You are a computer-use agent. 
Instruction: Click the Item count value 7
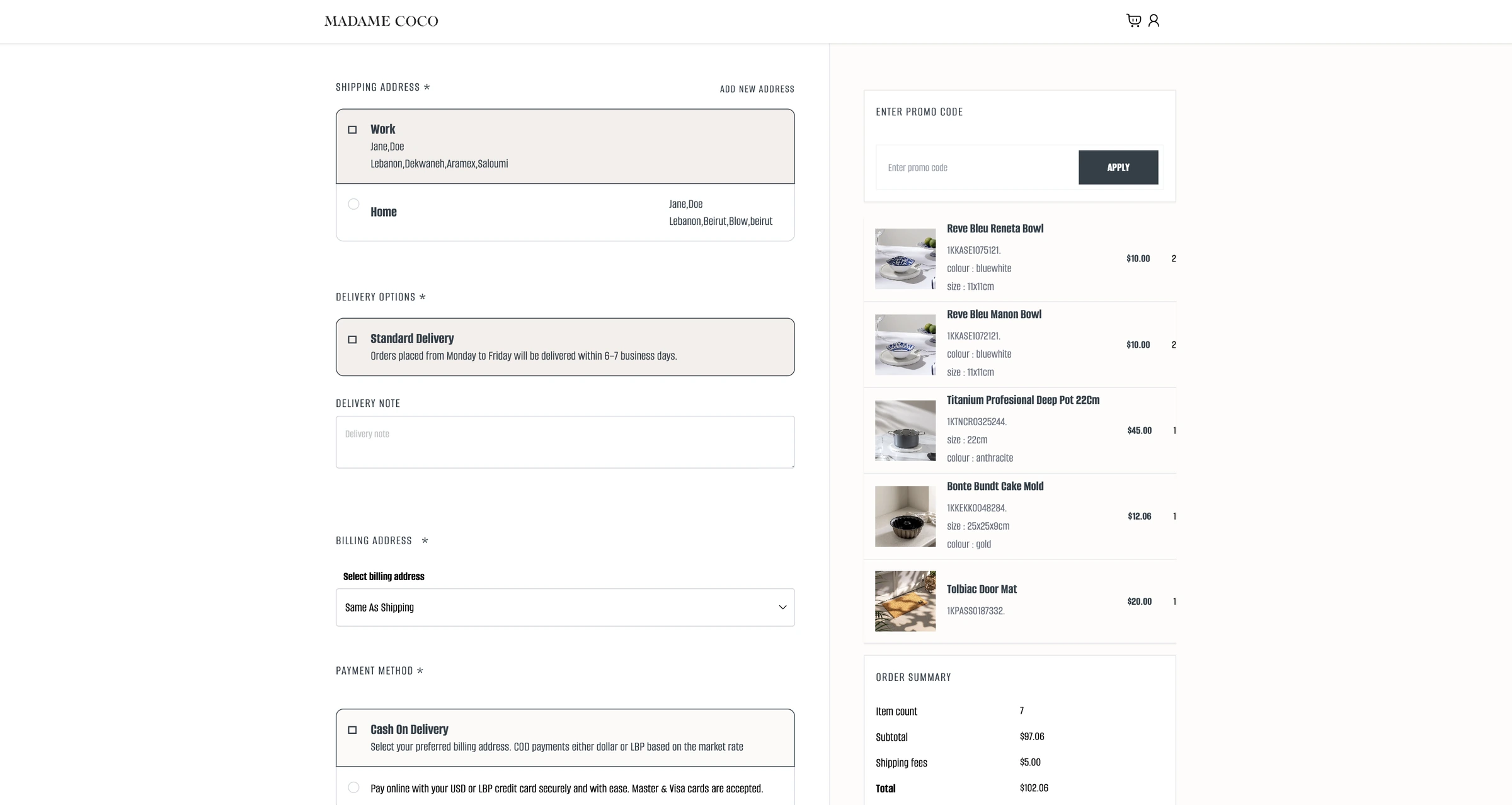tap(1022, 711)
